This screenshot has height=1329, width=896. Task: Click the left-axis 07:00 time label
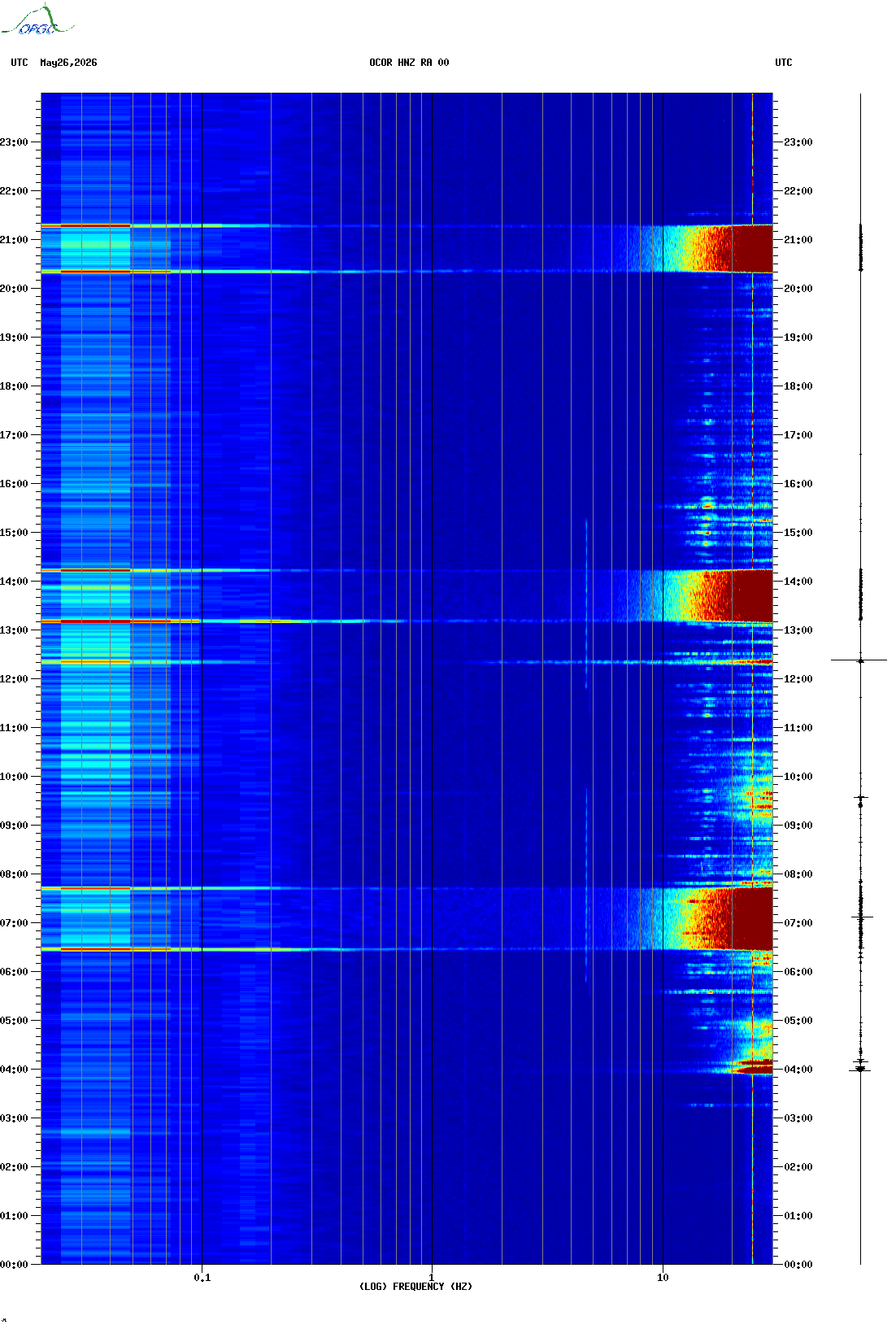click(14, 923)
